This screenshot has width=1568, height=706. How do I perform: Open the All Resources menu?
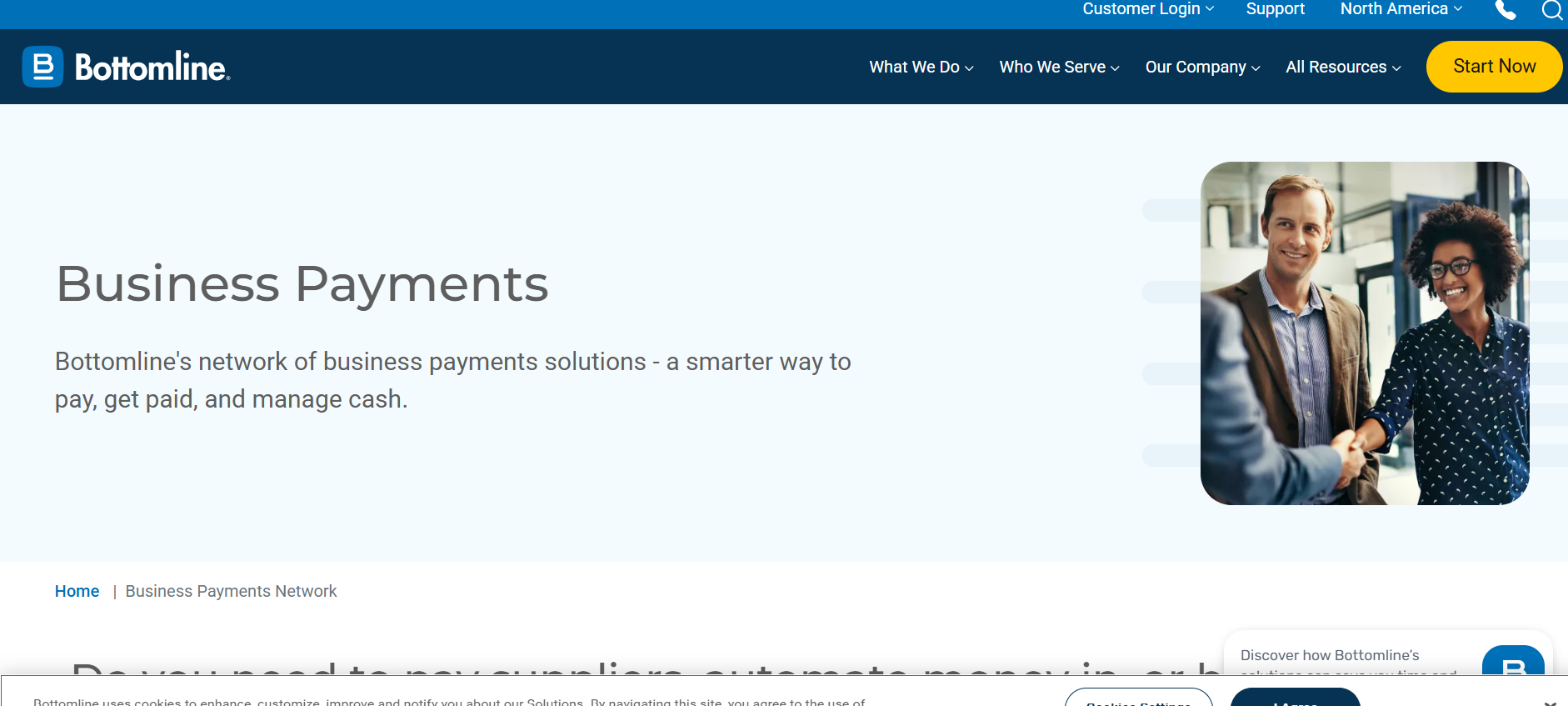[x=1344, y=67]
